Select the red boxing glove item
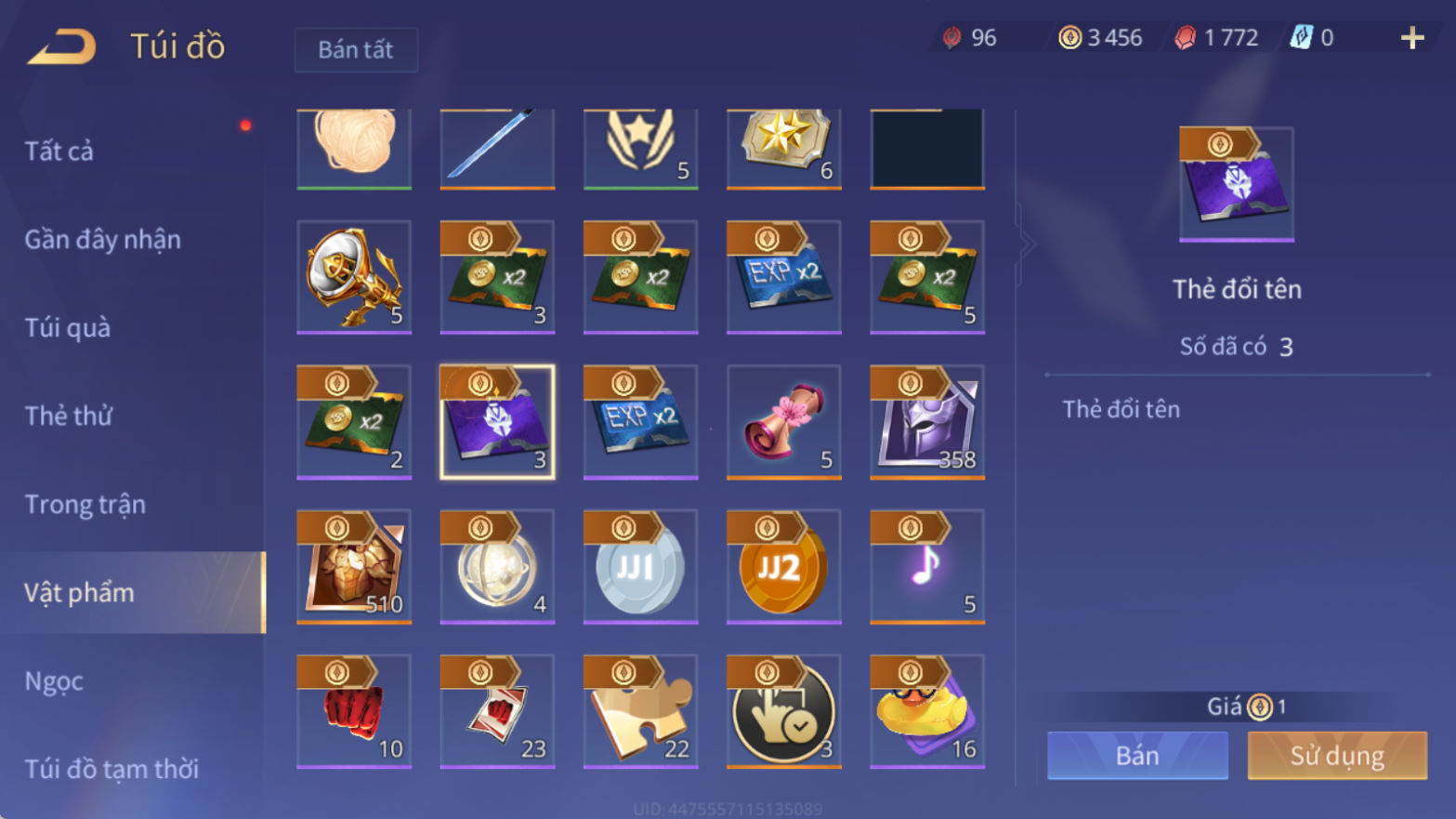The height and width of the screenshot is (819, 1456). [x=353, y=711]
